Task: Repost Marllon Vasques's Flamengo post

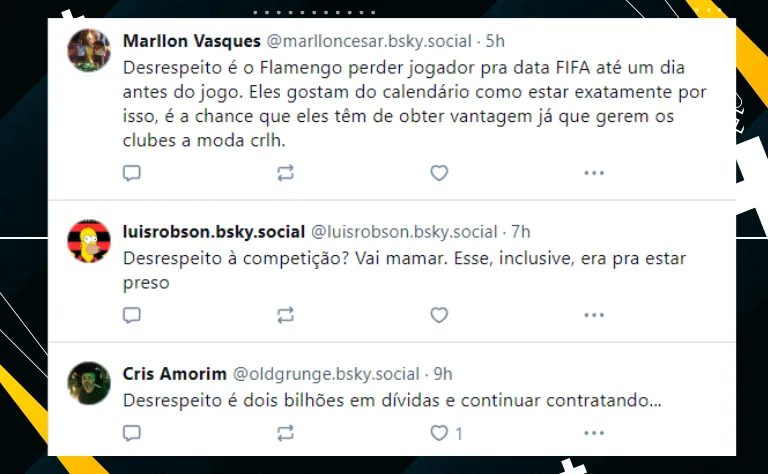Action: click(x=286, y=173)
